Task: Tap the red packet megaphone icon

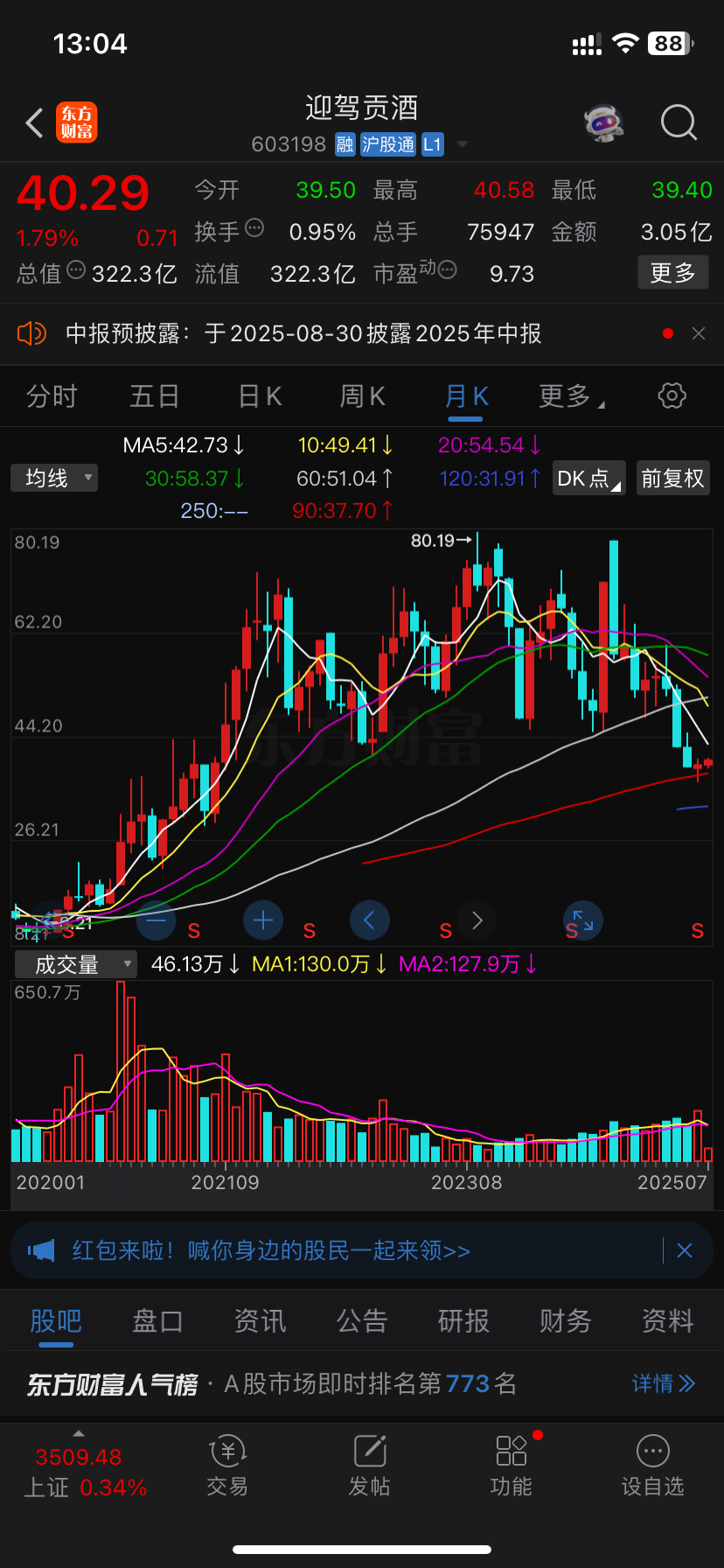Action: click(41, 1250)
